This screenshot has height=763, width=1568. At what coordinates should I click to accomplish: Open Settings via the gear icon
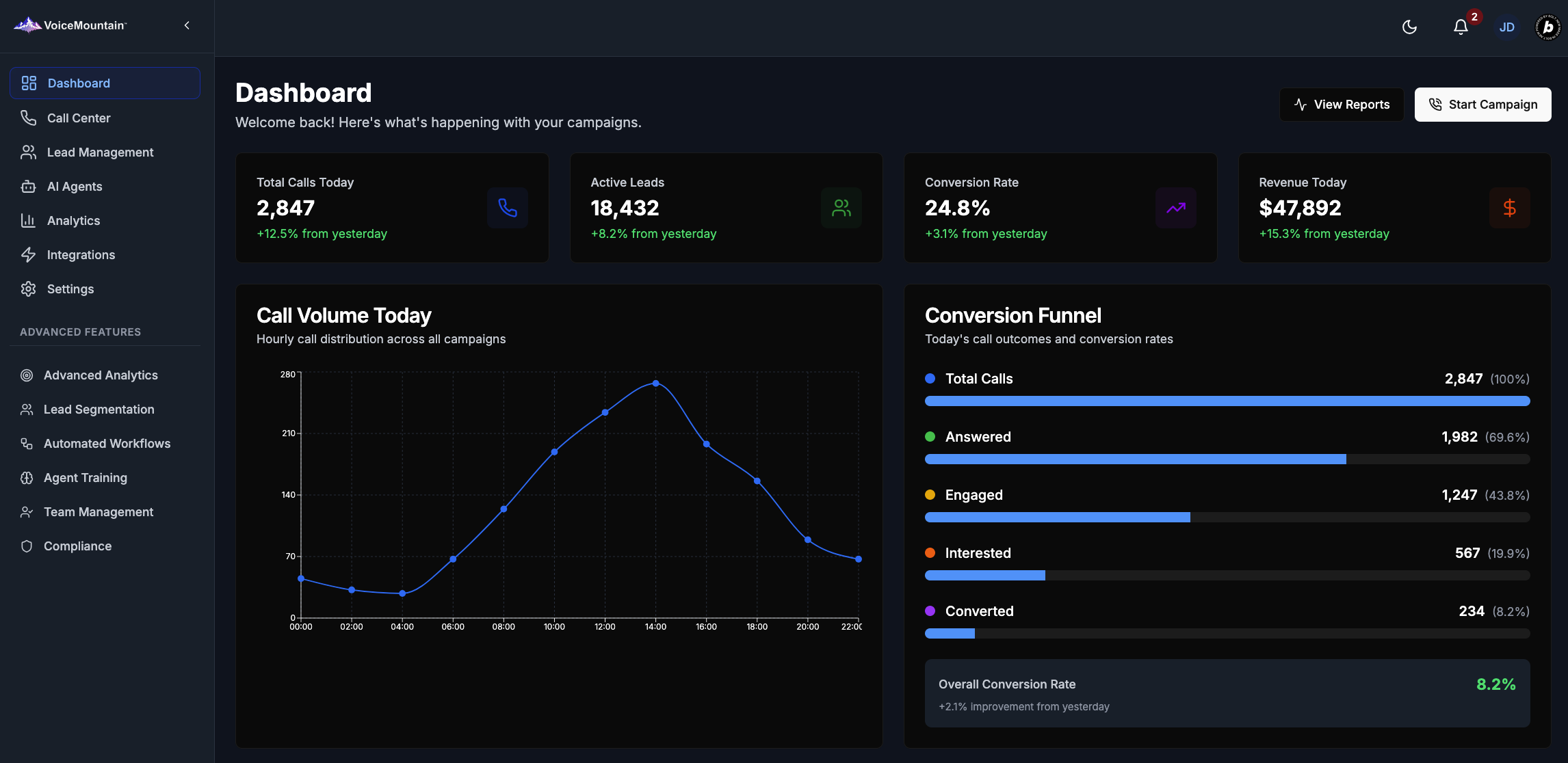[28, 289]
